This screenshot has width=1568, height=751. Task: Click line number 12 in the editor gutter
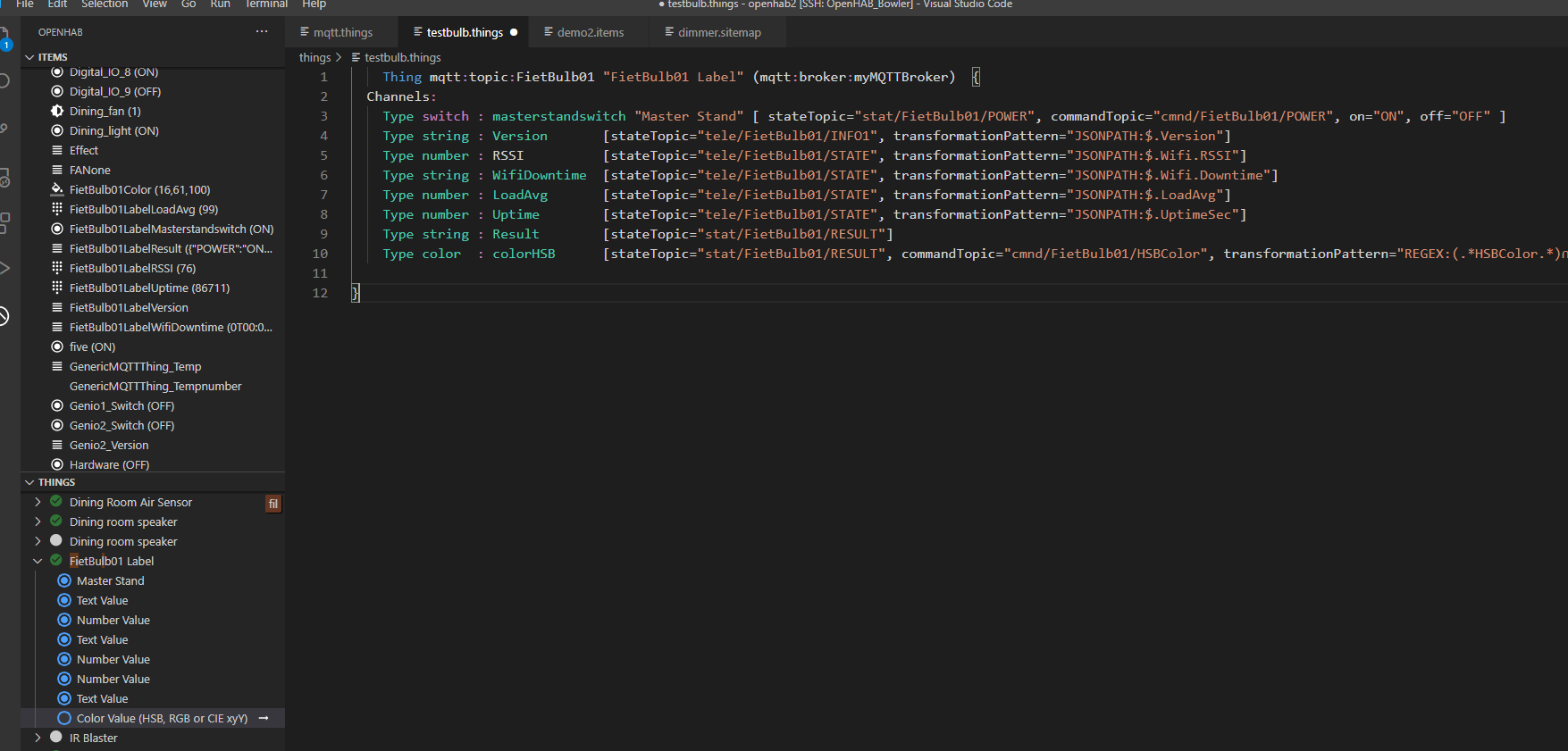[320, 293]
